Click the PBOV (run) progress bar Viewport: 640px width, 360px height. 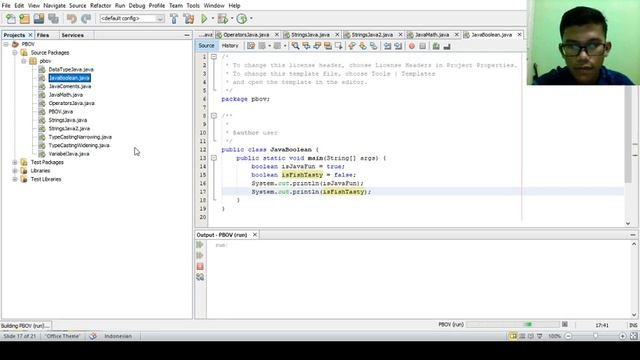(513, 324)
